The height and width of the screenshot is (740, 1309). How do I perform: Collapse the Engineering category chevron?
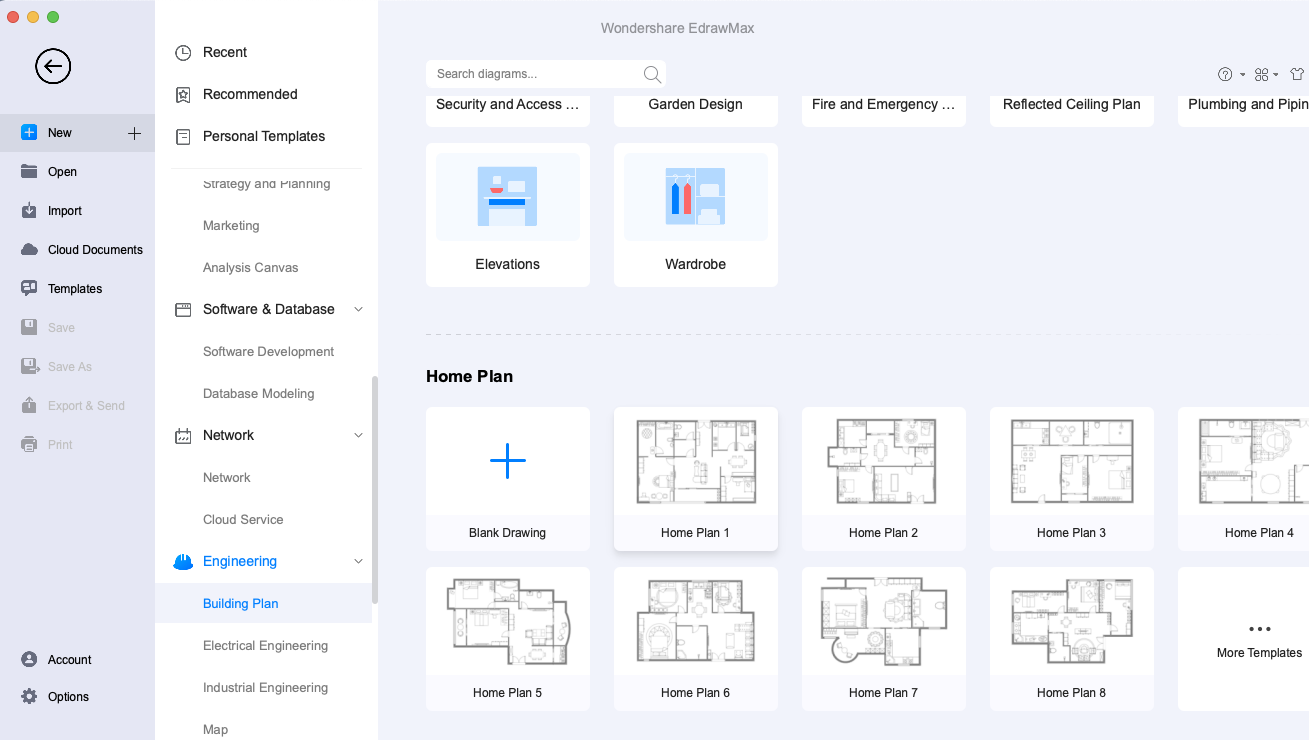(358, 561)
